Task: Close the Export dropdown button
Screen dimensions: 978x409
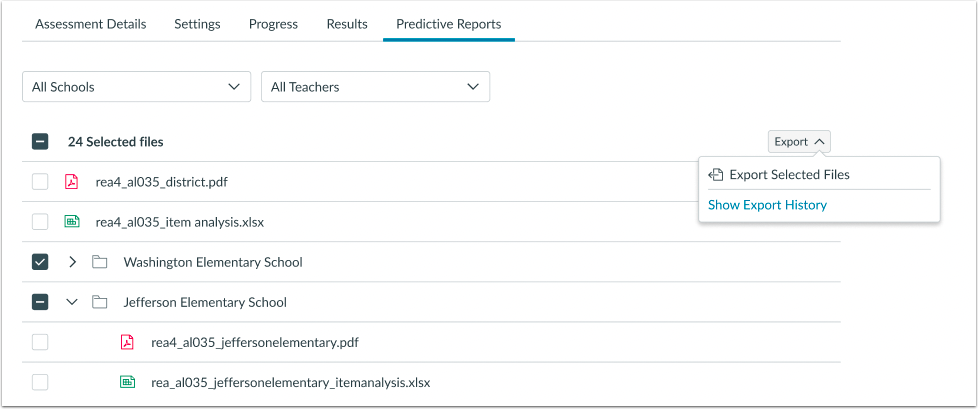Action: pyautogui.click(x=799, y=142)
